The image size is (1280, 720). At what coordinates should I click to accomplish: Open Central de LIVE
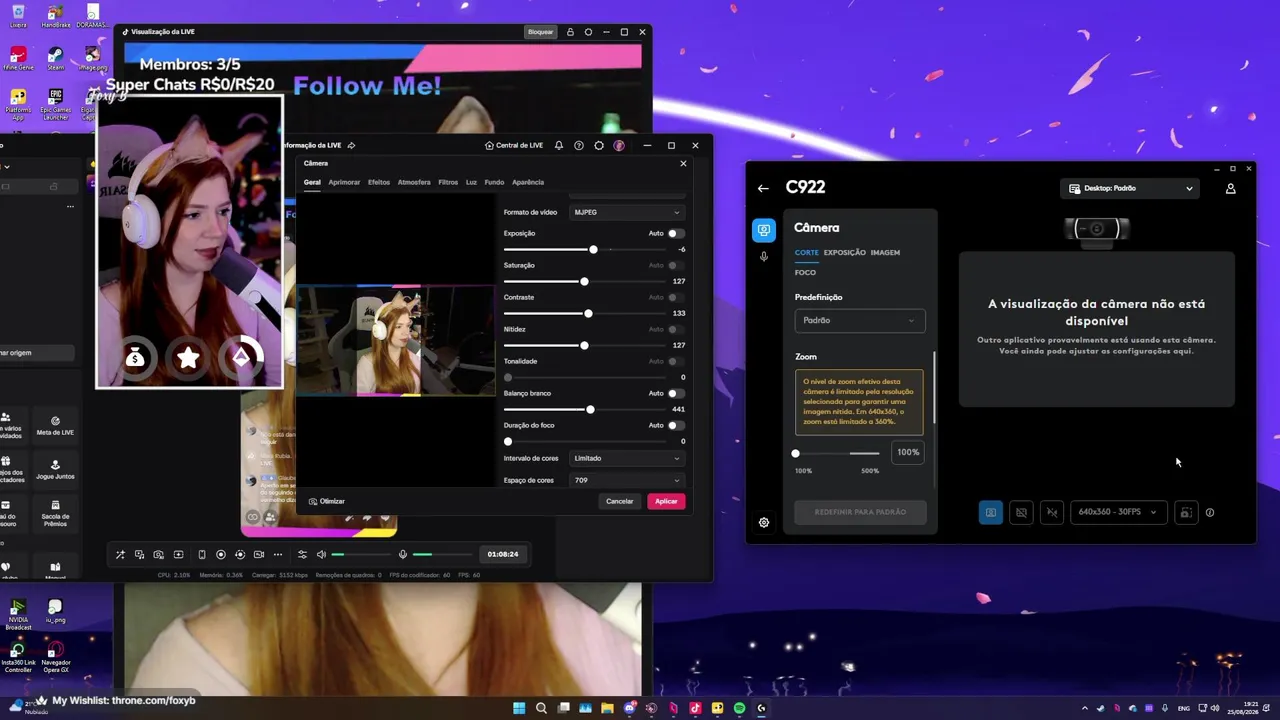514,145
